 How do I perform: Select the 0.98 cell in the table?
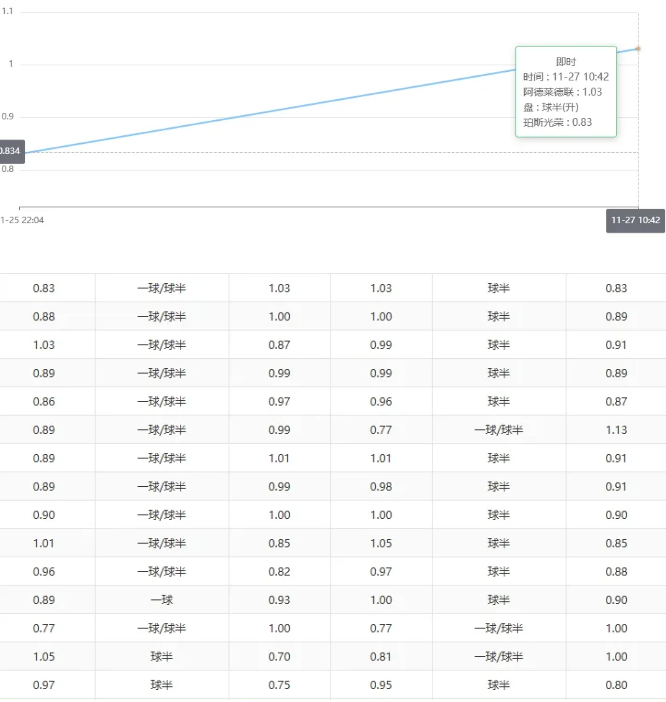381,487
